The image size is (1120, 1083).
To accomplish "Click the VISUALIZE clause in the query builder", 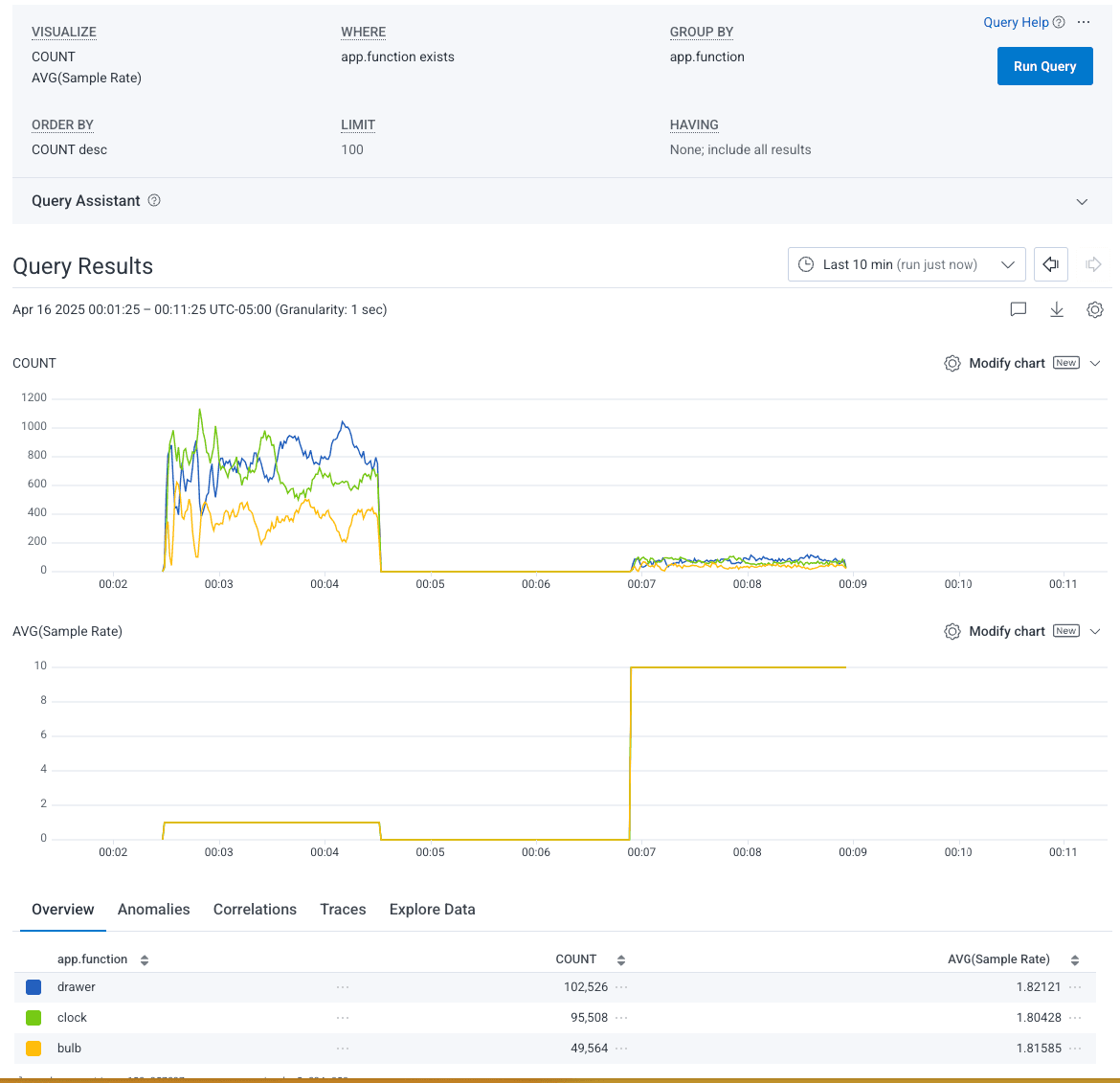I will pyautogui.click(x=64, y=32).
